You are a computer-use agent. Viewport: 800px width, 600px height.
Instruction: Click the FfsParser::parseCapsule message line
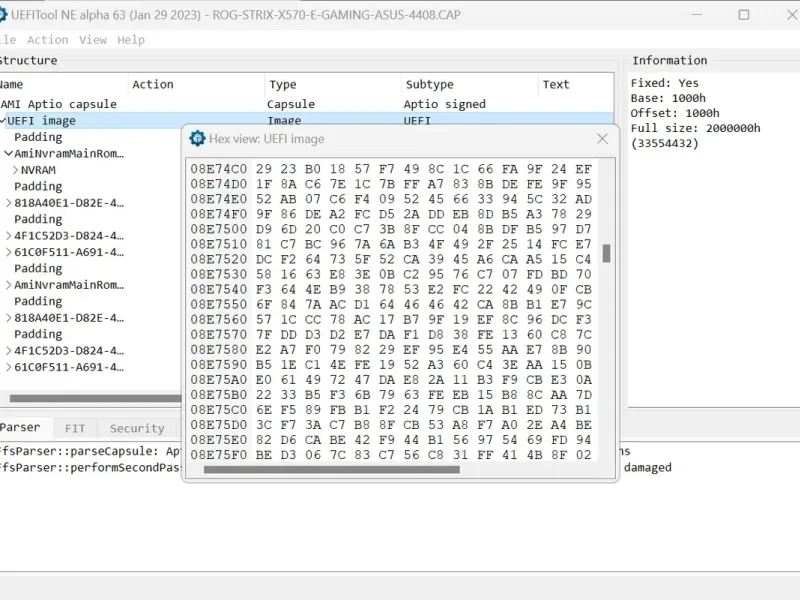91,451
